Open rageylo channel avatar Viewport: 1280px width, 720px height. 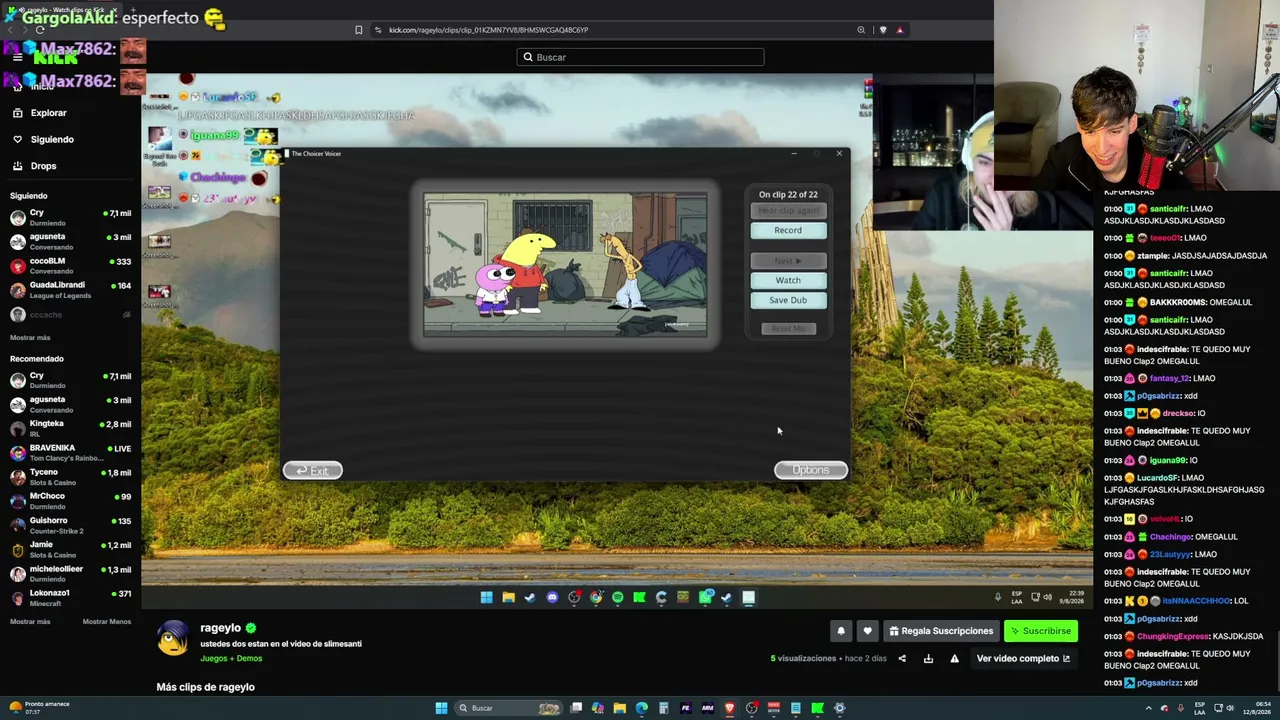173,637
